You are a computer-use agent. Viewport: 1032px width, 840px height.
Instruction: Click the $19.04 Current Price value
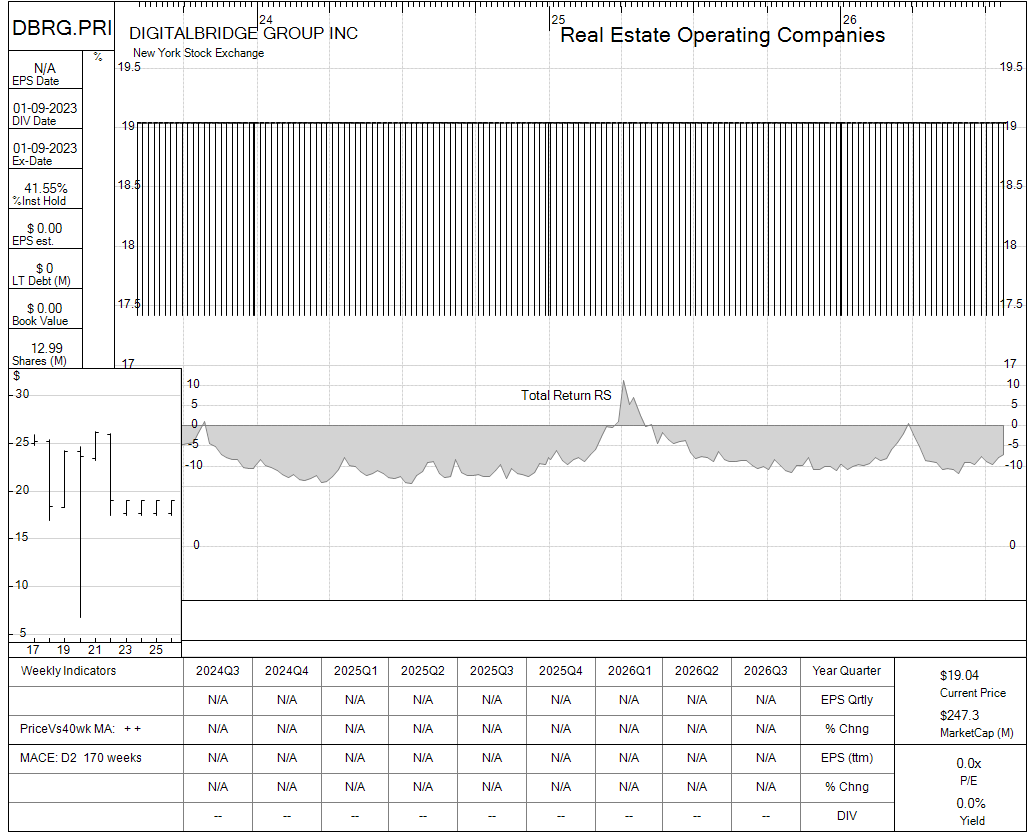[959, 675]
